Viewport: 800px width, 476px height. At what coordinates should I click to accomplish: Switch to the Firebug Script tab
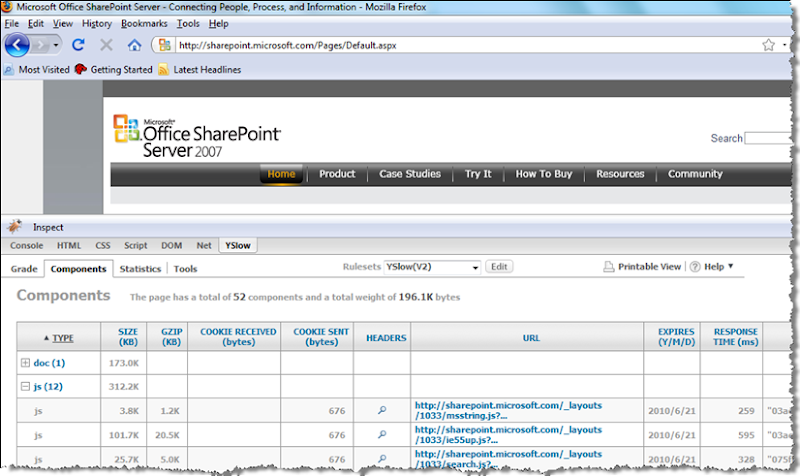(136, 245)
